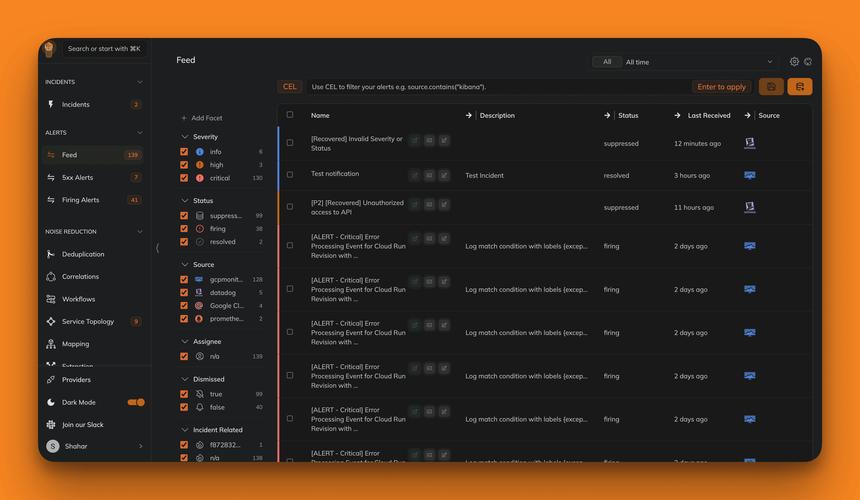Click Enter to apply
The height and width of the screenshot is (500, 860).
[721, 87]
